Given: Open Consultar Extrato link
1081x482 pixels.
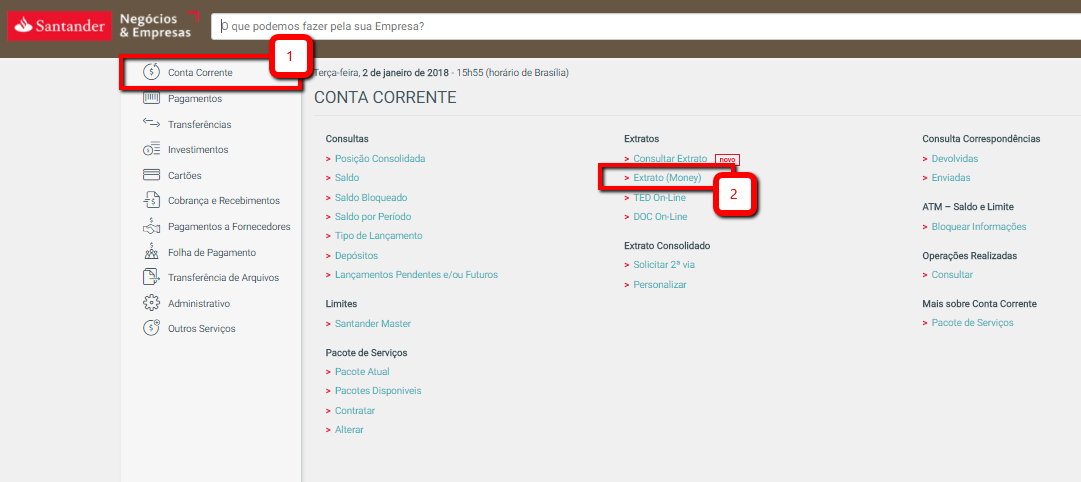Looking at the screenshot, I should pos(670,159).
